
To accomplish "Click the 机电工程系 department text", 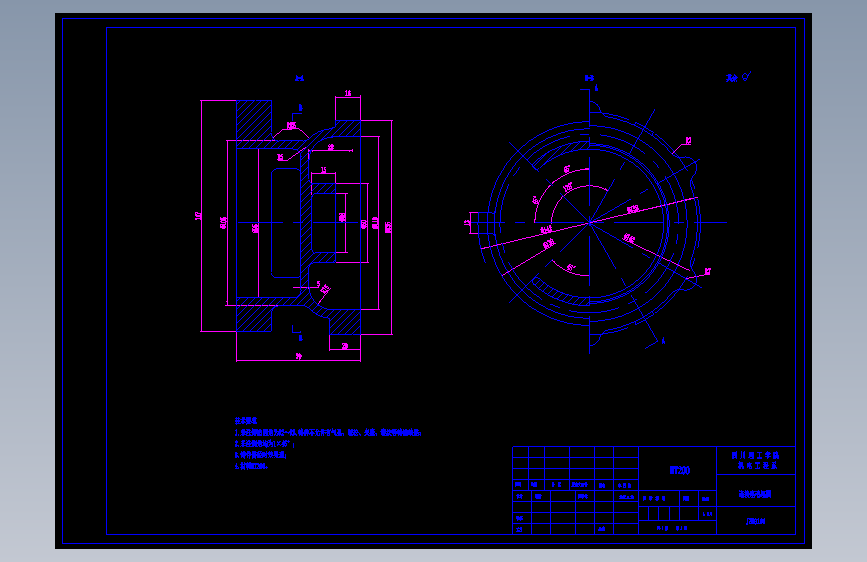I will click(x=758, y=466).
